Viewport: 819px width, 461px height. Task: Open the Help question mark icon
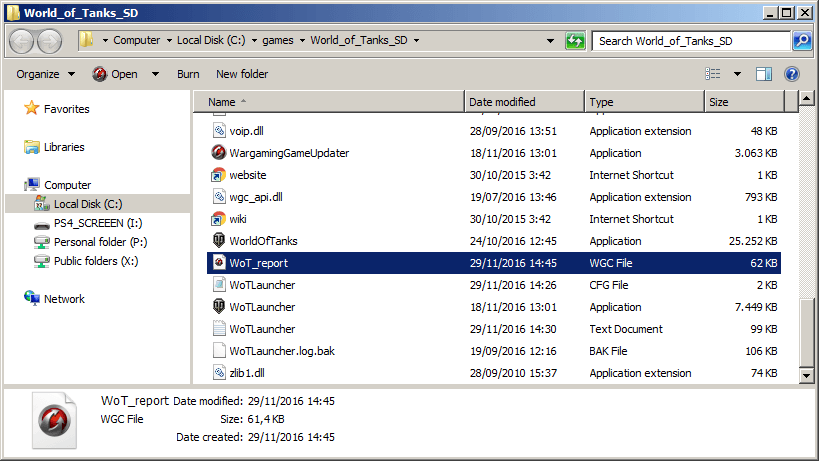(x=791, y=74)
